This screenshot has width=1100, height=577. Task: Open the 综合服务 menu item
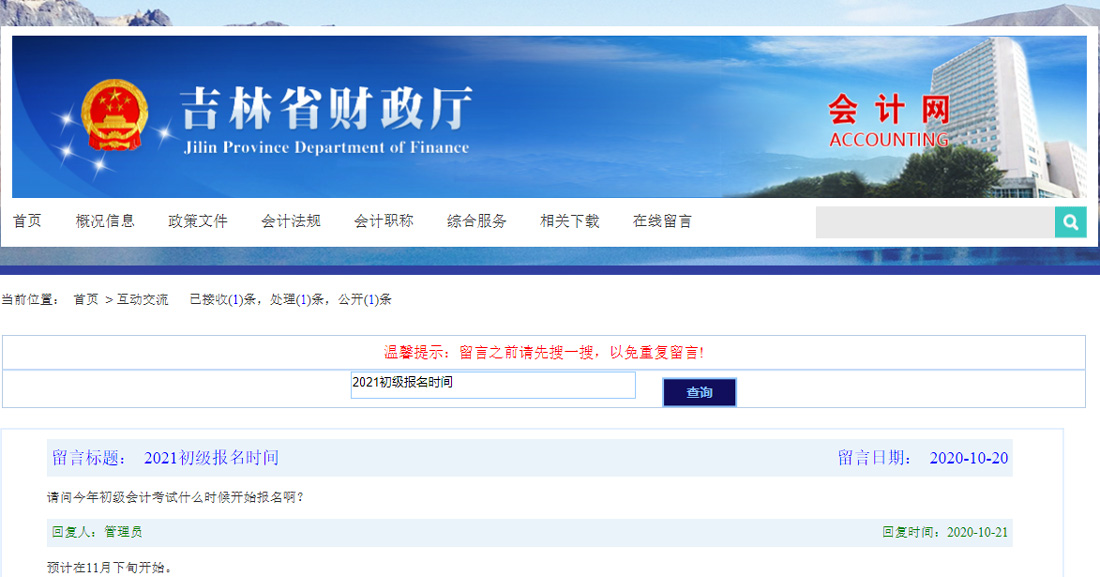point(476,221)
